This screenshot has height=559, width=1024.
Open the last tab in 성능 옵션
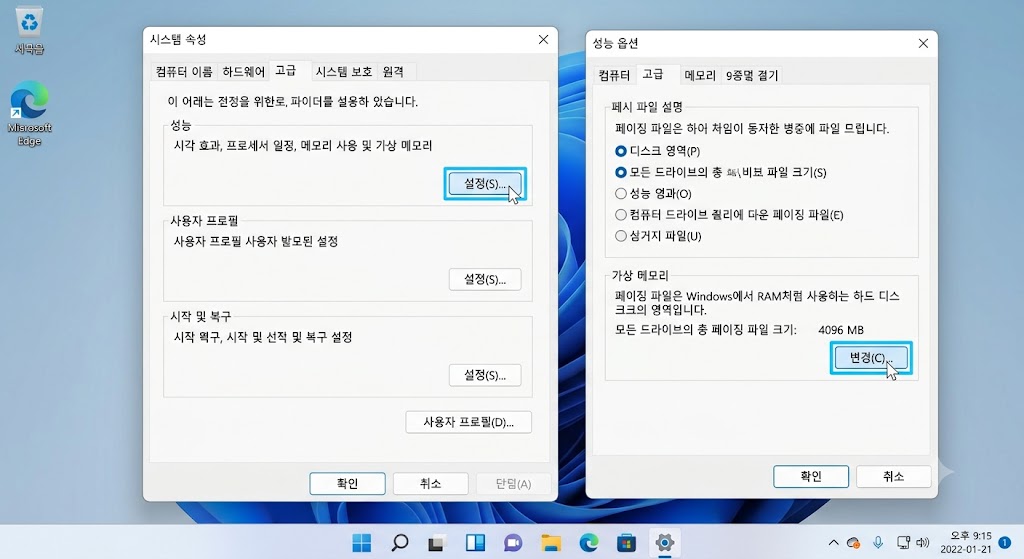pyautogui.click(x=752, y=75)
